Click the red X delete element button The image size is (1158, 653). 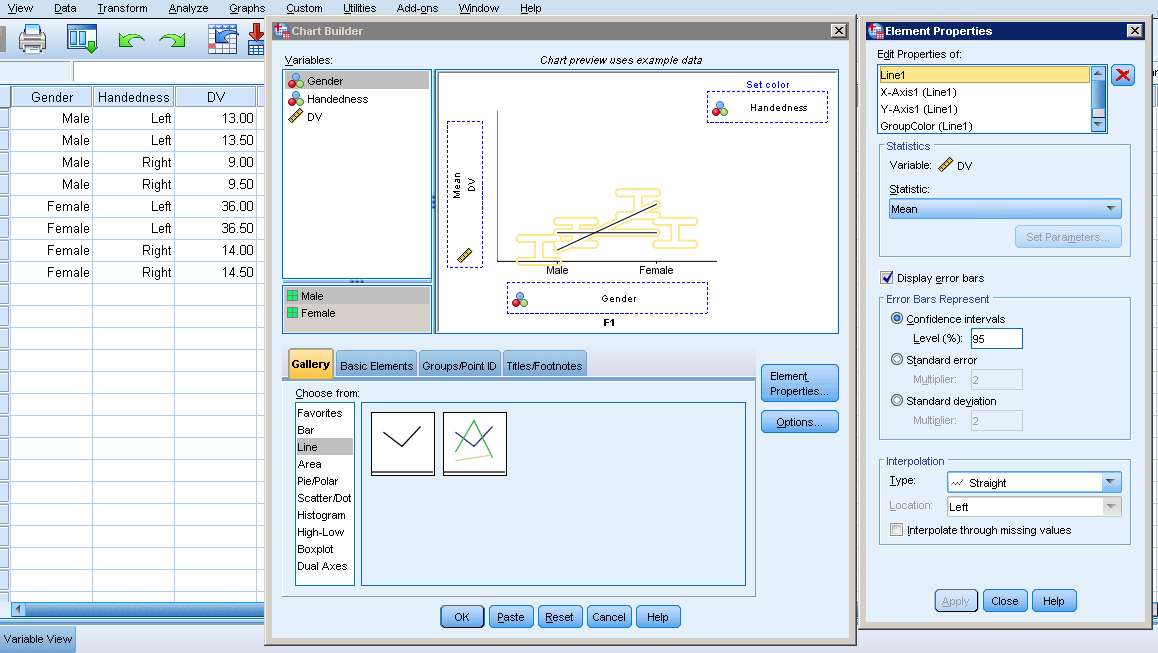pyautogui.click(x=1123, y=76)
